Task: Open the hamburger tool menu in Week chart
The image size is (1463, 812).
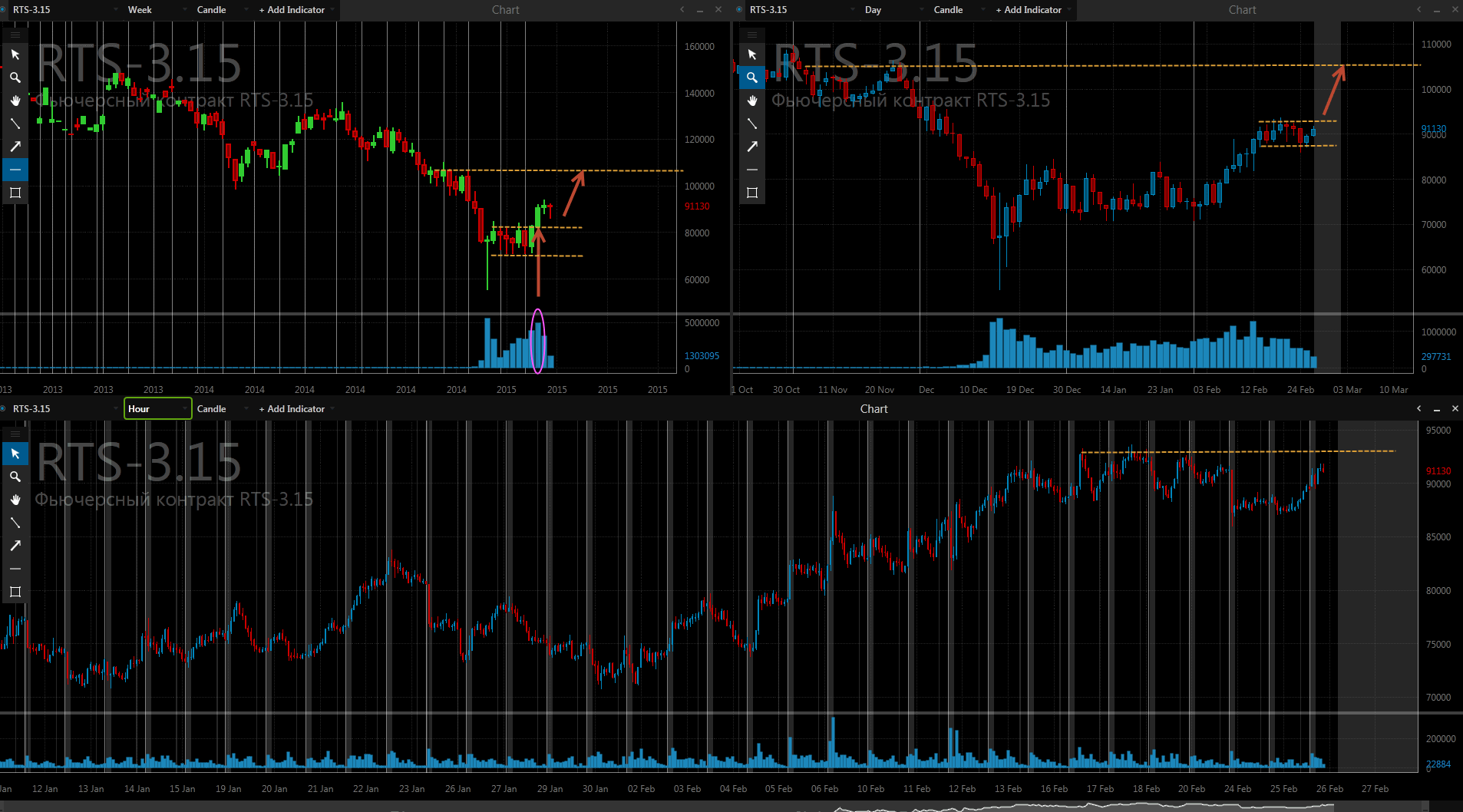Action: pos(15,35)
